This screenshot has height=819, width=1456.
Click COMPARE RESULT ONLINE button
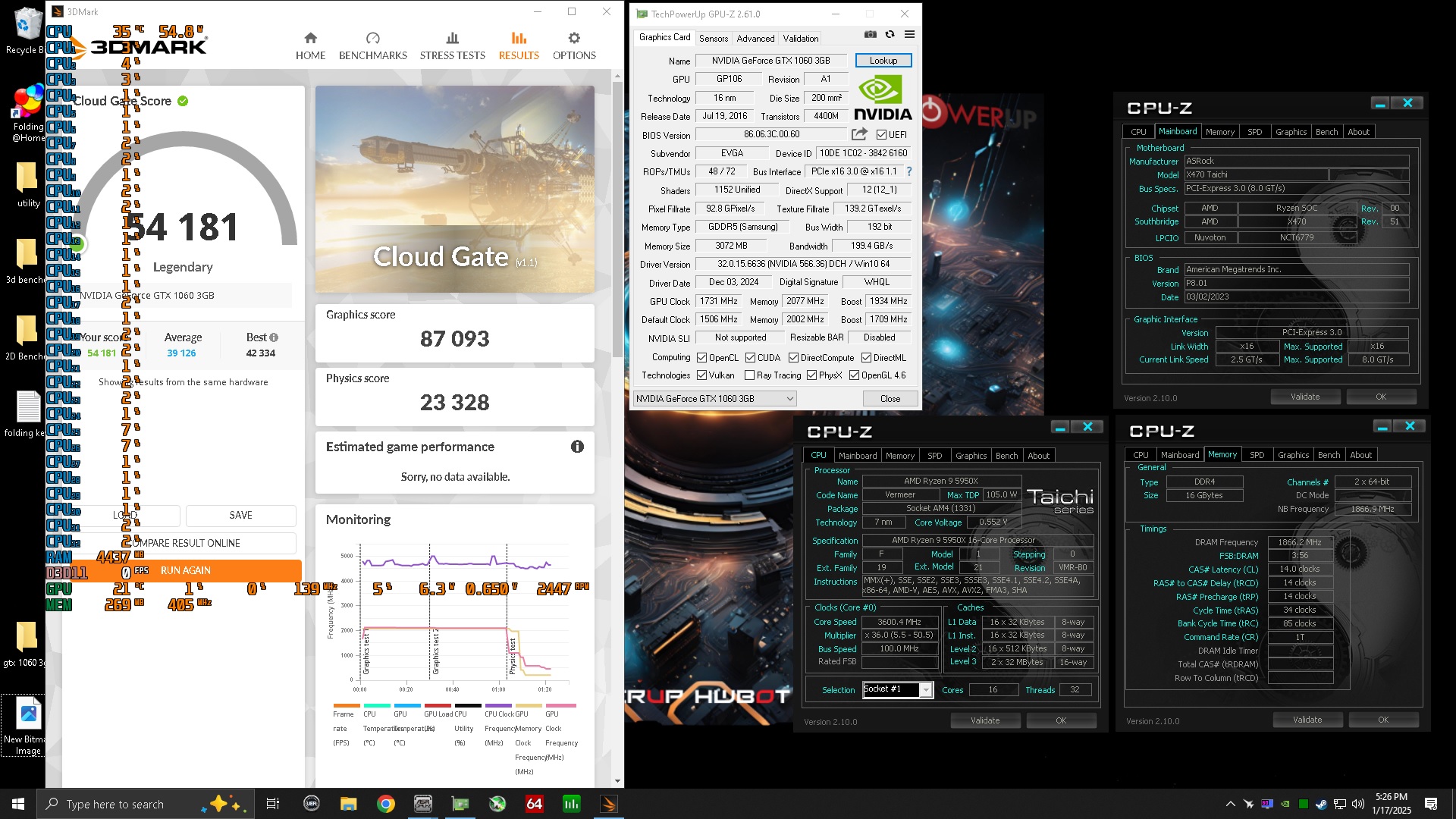[185, 543]
